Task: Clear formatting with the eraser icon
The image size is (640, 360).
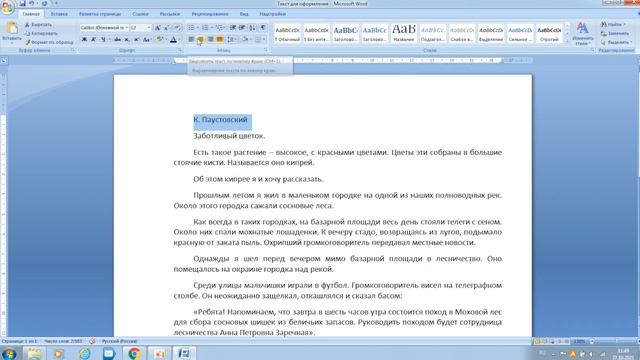Action: [x=177, y=28]
